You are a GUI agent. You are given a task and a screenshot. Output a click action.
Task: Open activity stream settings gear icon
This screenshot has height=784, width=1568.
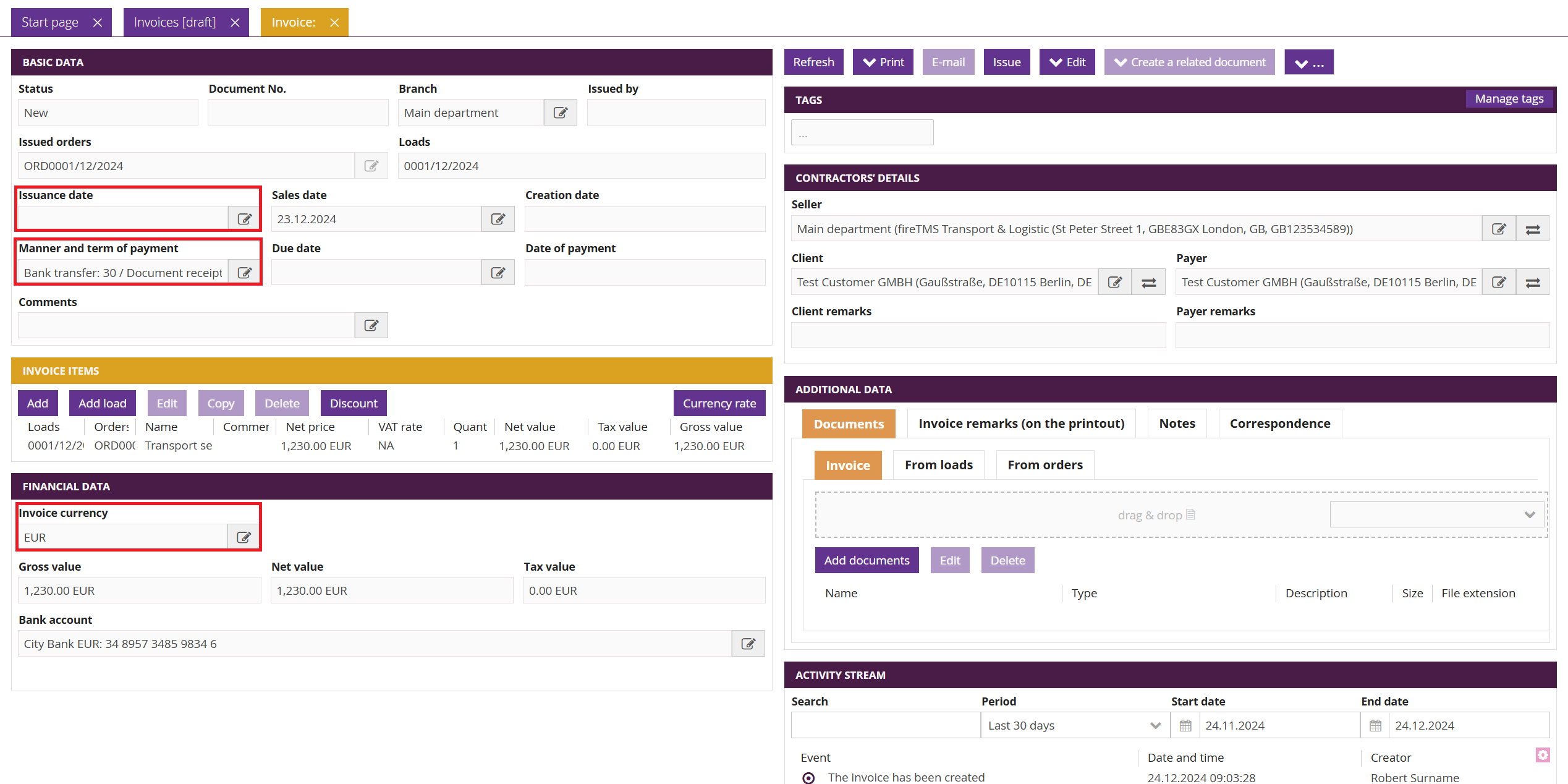click(x=1543, y=755)
